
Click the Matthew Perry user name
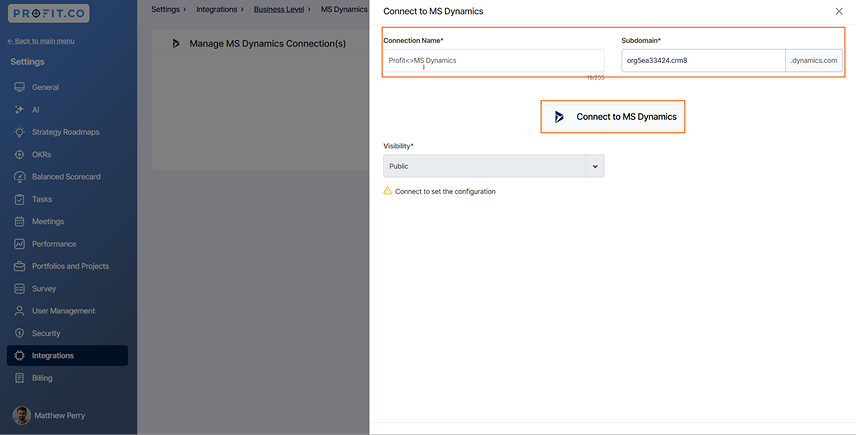coord(60,416)
